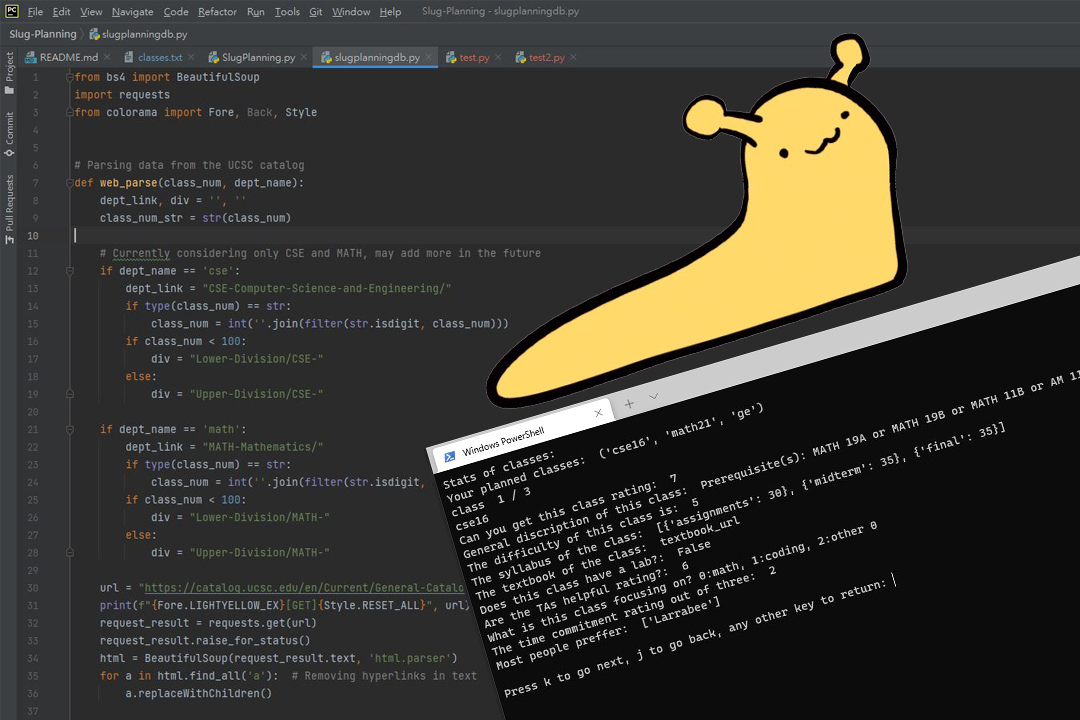The width and height of the screenshot is (1080, 720).
Task: Collapse the import block fold at line 1
Action: (70, 77)
